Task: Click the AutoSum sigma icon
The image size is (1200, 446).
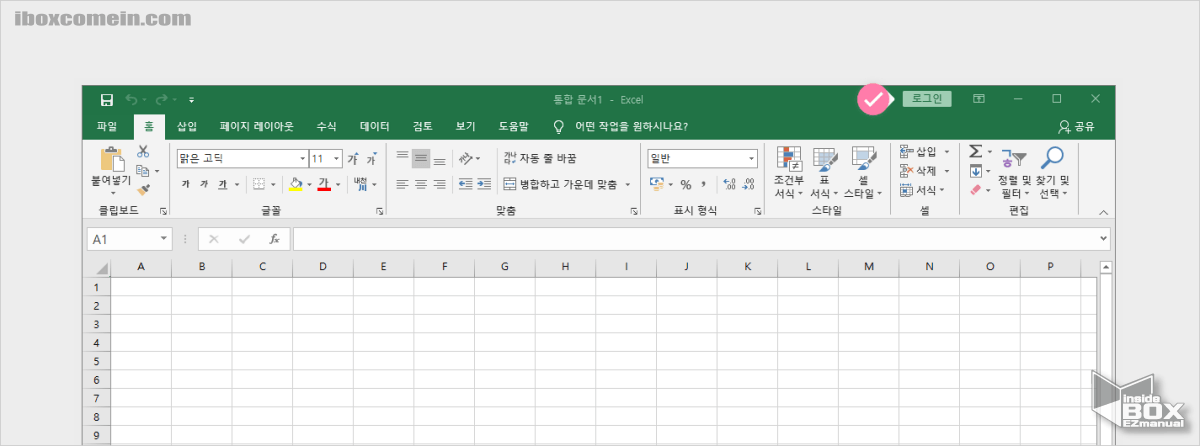Action: [x=976, y=151]
